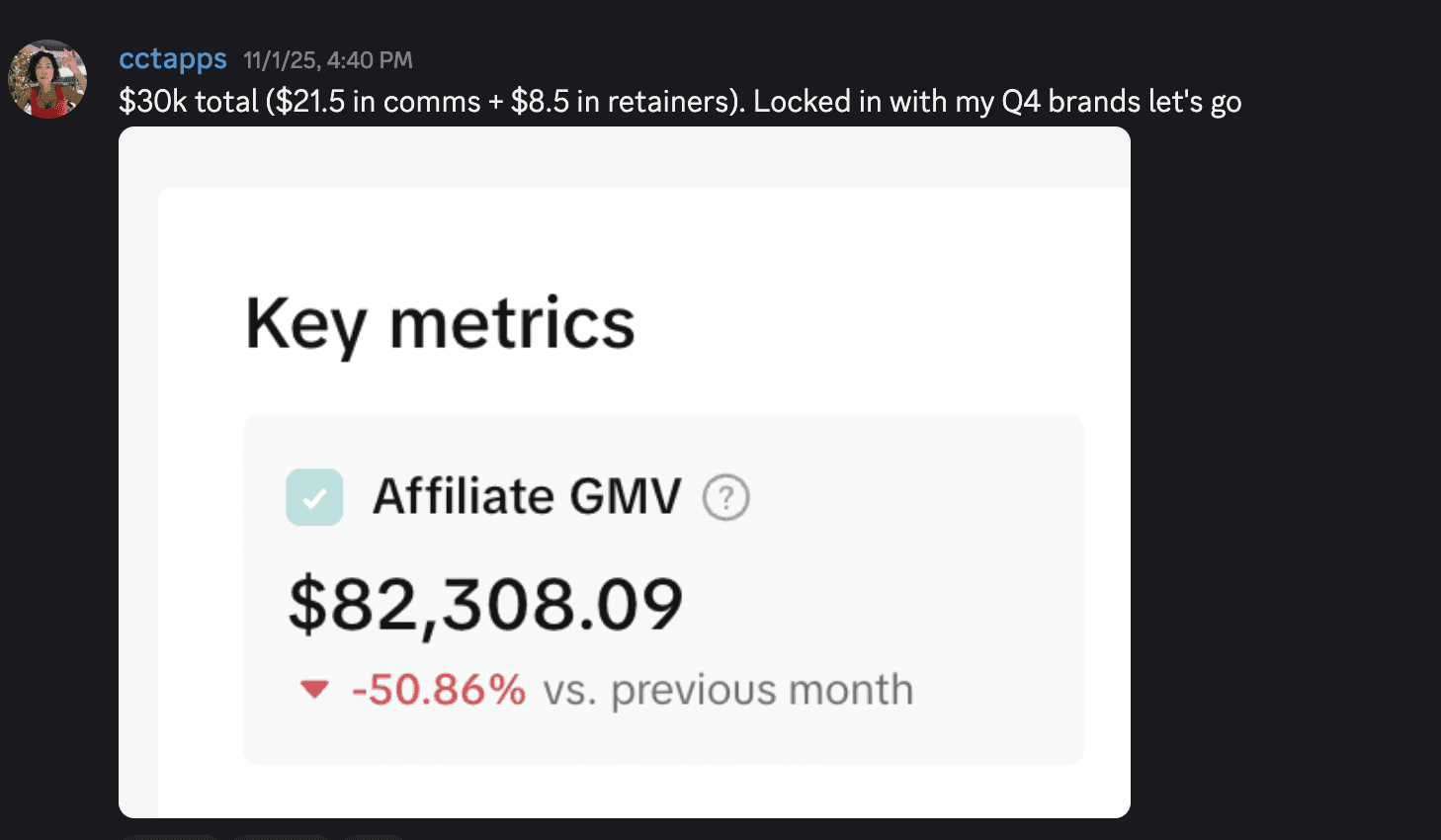Click the second reaction chip below image

280,837
